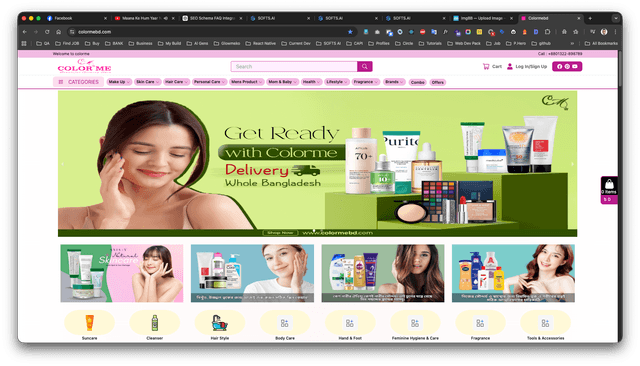The image size is (640, 366).
Task: Click the Log In/Sign Up link
Action: [x=531, y=67]
